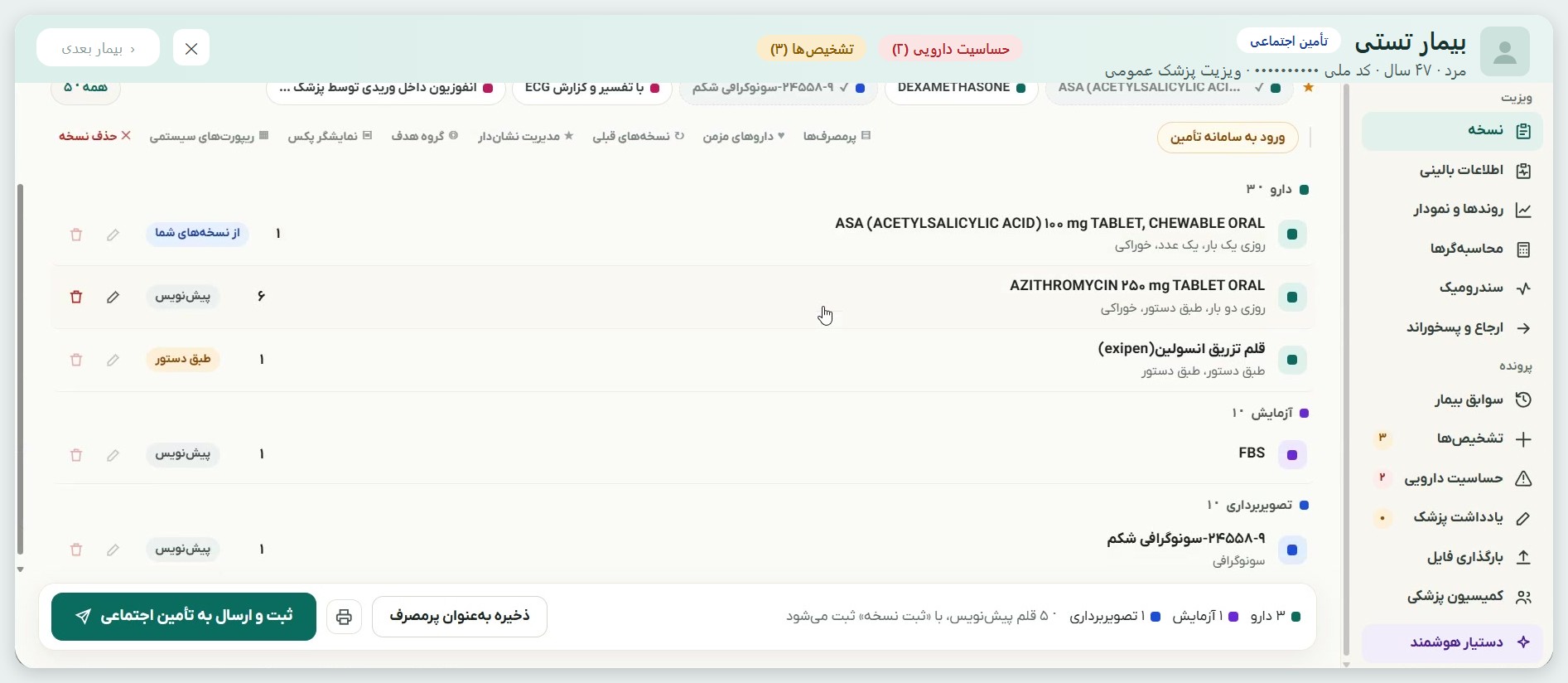Edit the FBS lab test row

[113, 455]
